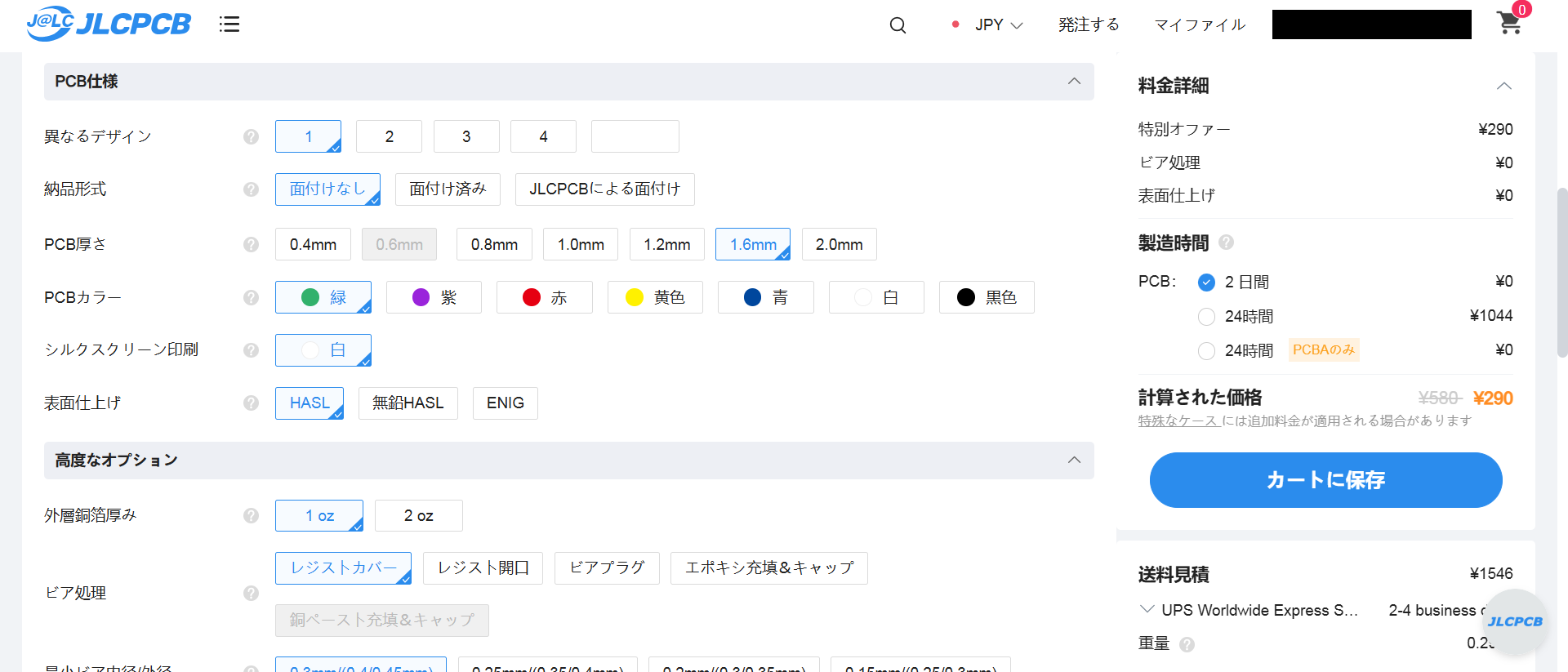Choose the 24時間 option priced ¥1044
Viewport: 1568px width, 672px height.
[x=1206, y=317]
